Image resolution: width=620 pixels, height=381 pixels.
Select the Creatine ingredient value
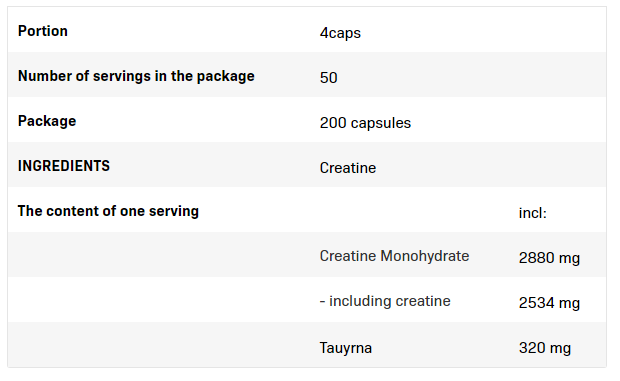click(x=348, y=168)
